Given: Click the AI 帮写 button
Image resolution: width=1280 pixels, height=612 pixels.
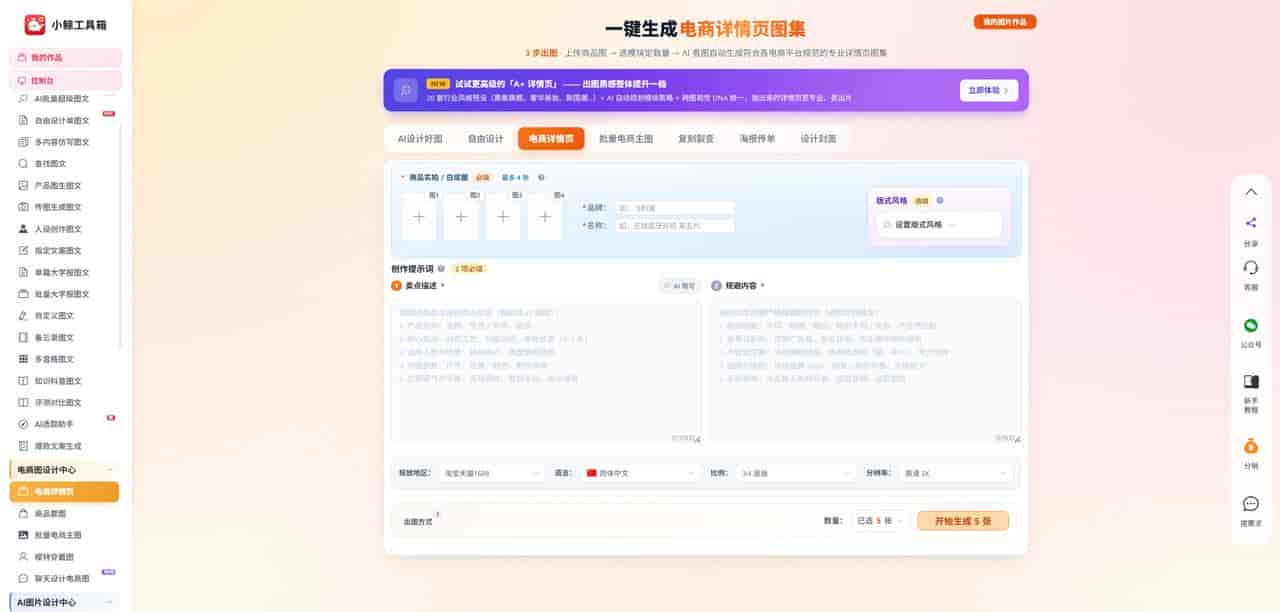Looking at the screenshot, I should click(679, 286).
